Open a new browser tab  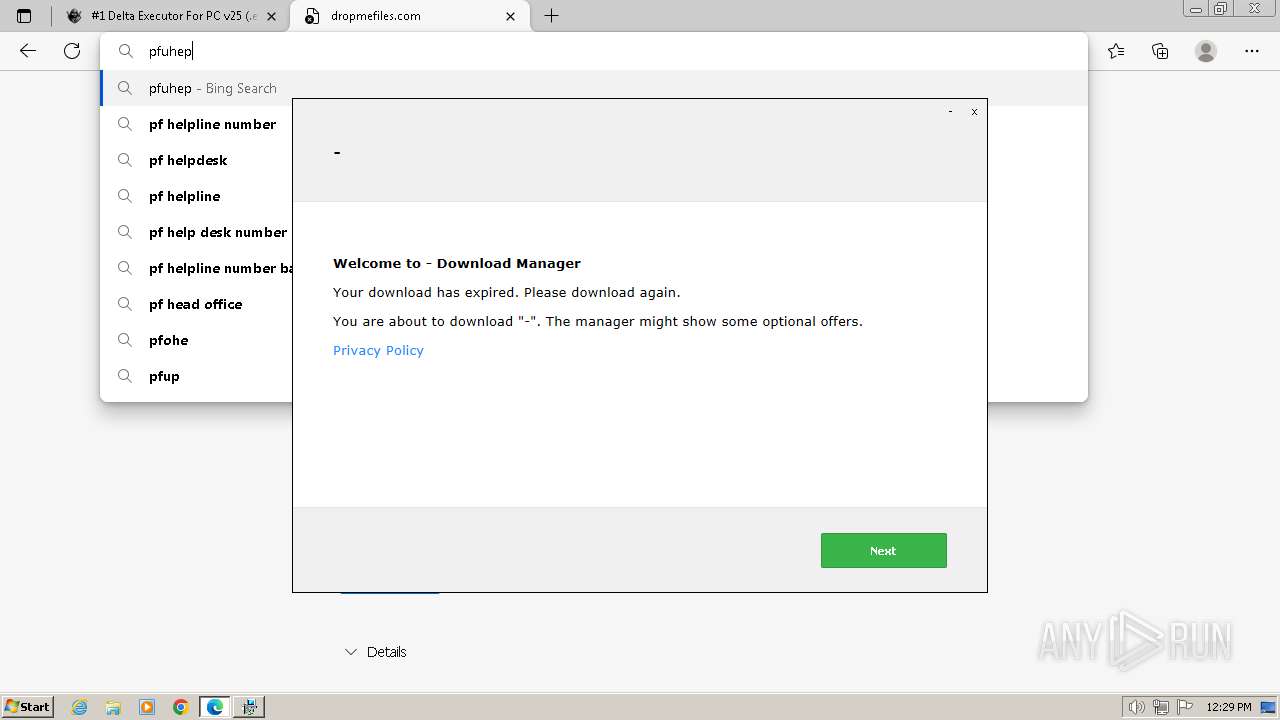pyautogui.click(x=551, y=16)
